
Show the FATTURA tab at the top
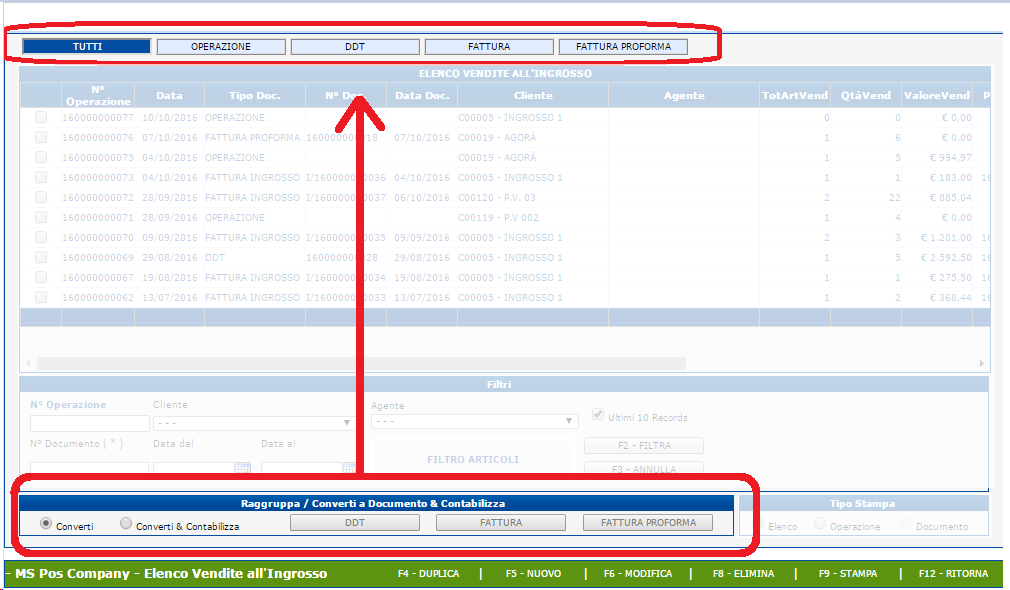click(489, 46)
